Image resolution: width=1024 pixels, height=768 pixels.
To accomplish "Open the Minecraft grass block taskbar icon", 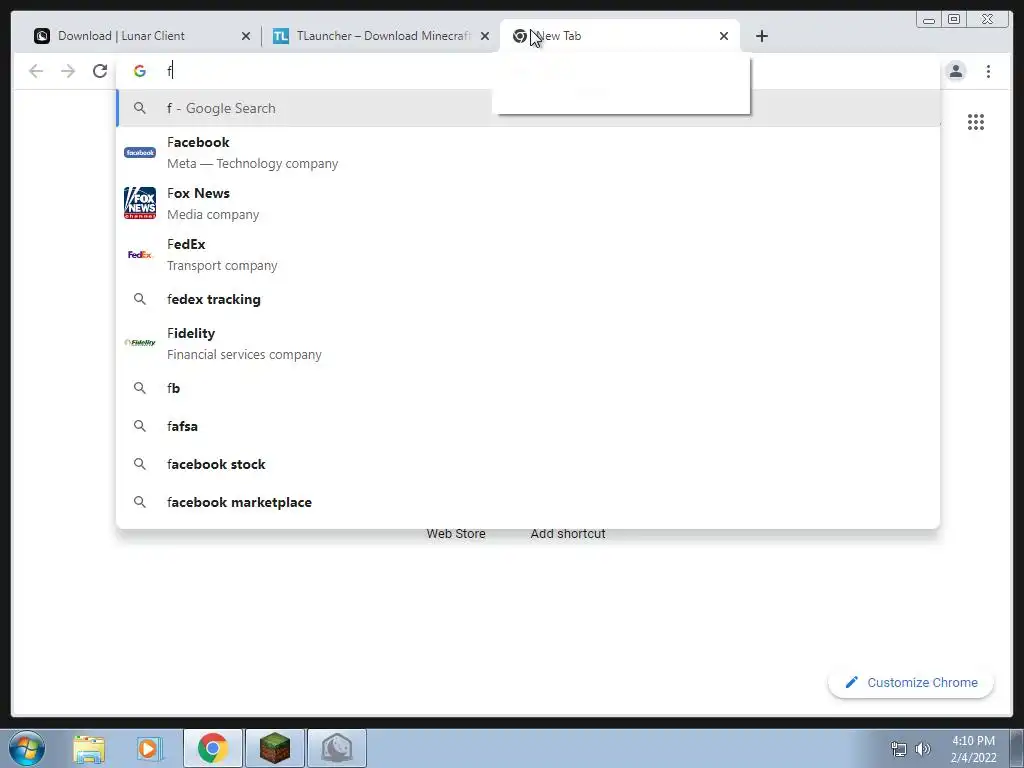I will (x=274, y=748).
